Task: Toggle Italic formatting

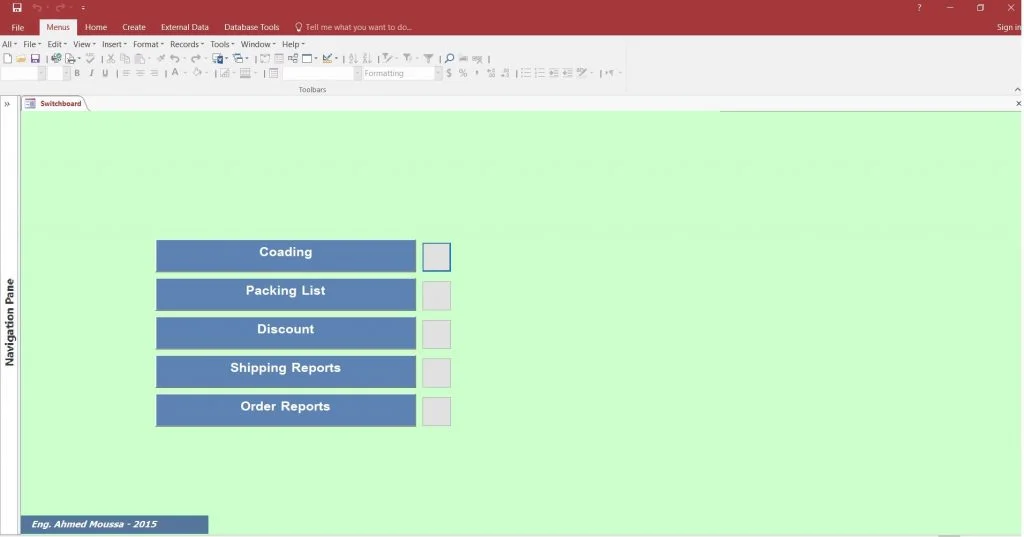Action: pyautogui.click(x=91, y=73)
